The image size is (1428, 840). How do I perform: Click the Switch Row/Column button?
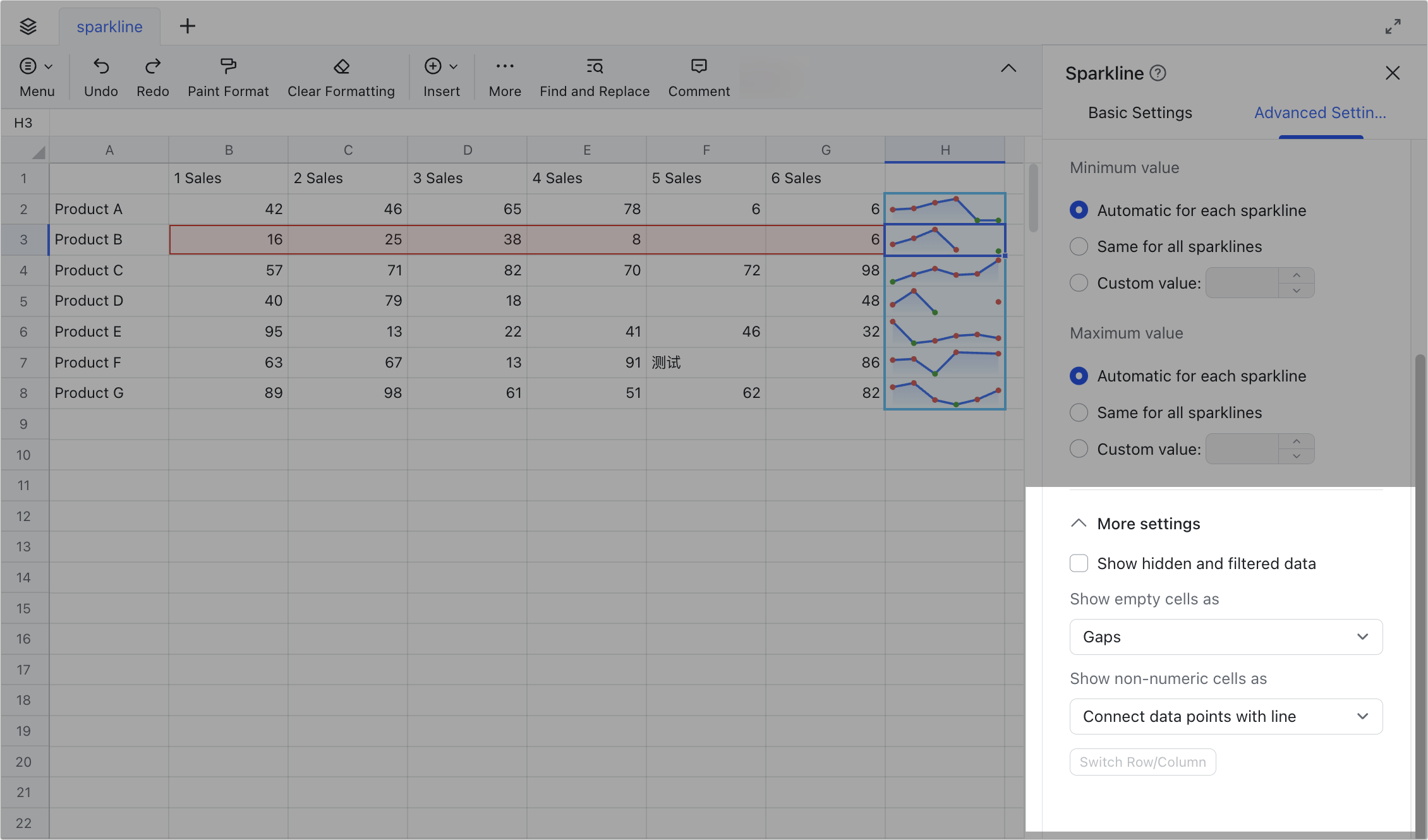pos(1142,762)
